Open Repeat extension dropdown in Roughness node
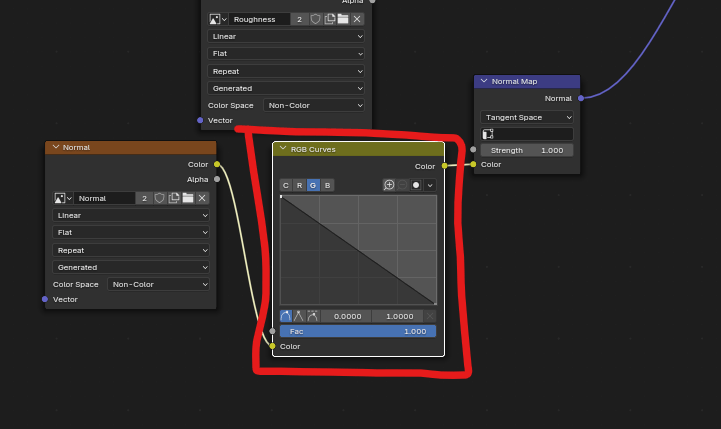Image resolution: width=721 pixels, height=429 pixels. click(x=286, y=71)
